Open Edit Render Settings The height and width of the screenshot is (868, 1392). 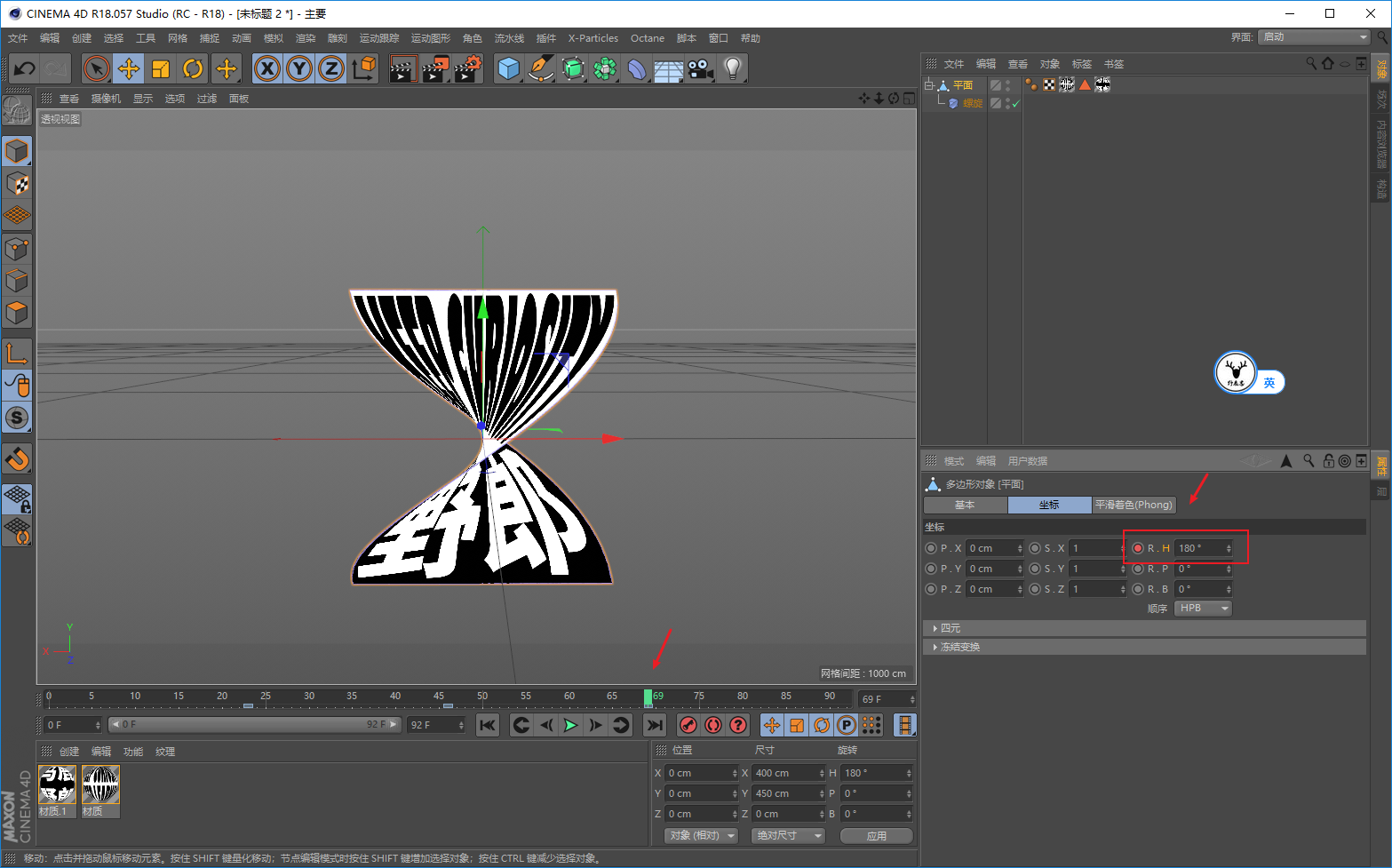click(467, 68)
